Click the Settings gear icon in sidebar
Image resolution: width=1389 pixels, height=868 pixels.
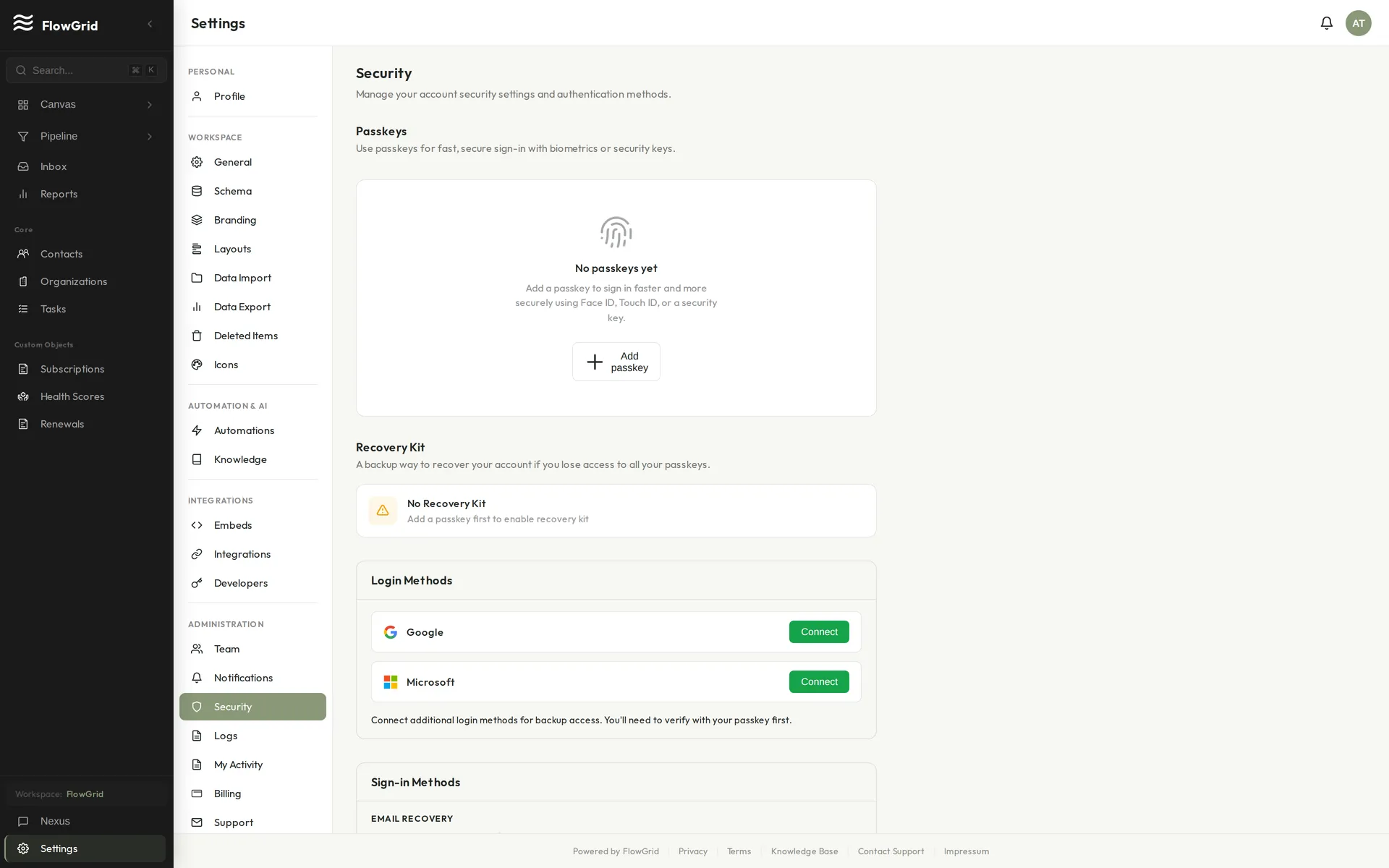[23, 848]
